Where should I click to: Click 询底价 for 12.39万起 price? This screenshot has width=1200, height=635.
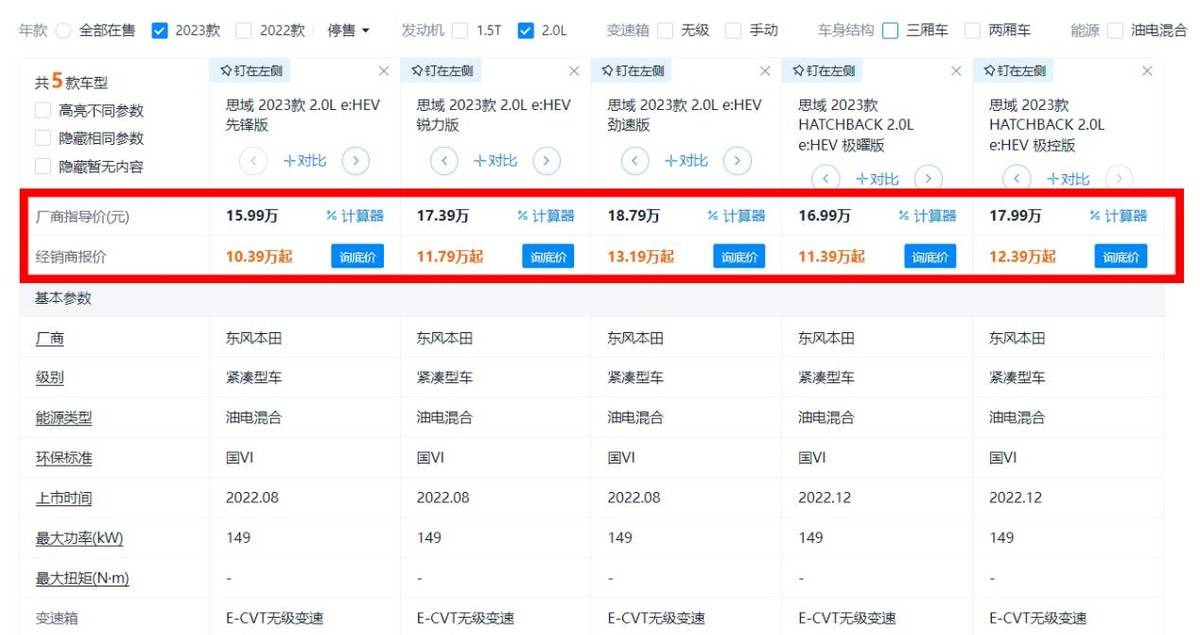(x=1121, y=257)
